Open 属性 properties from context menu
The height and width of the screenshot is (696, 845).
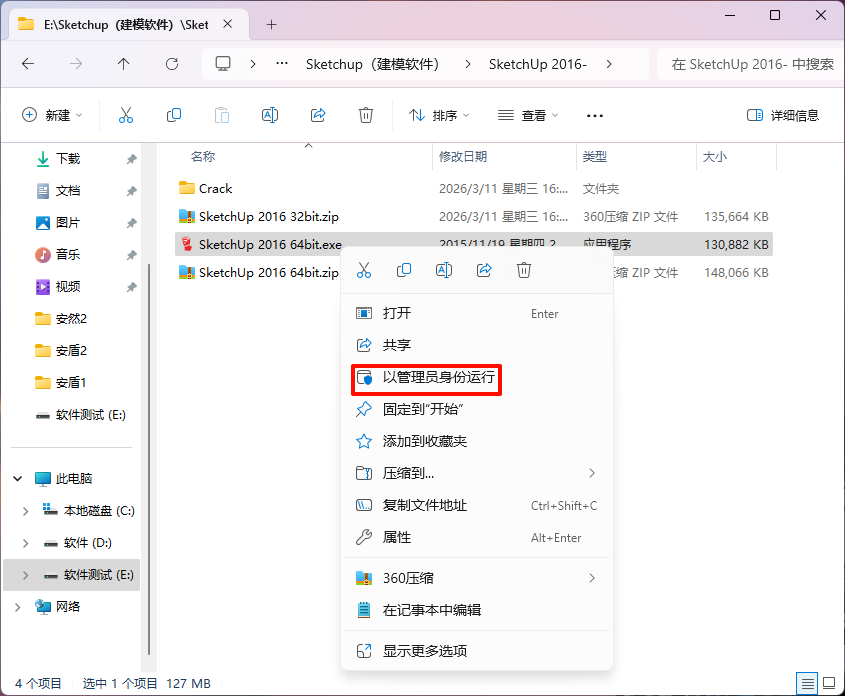pos(476,538)
